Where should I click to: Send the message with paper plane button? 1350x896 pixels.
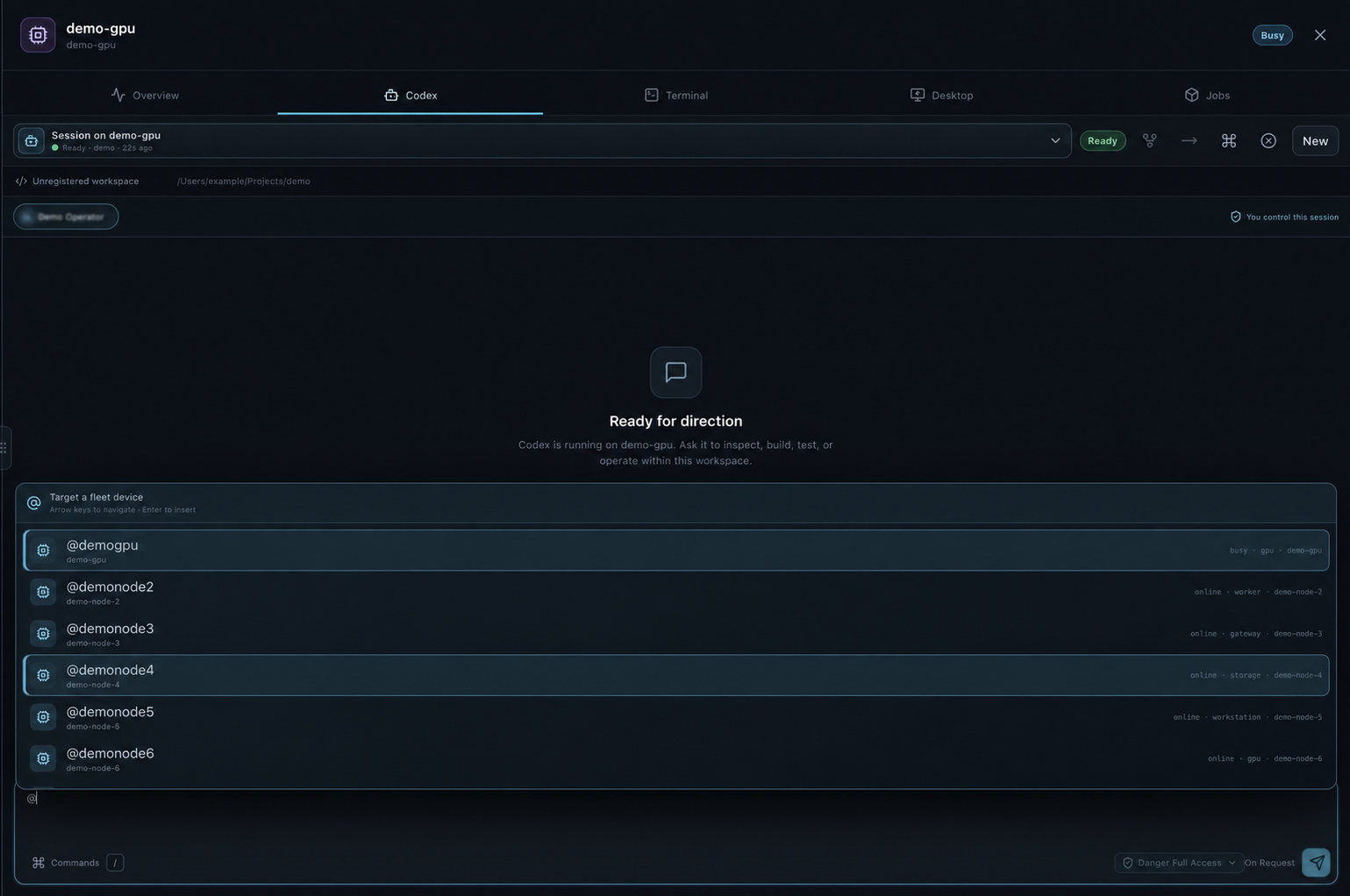[1316, 863]
